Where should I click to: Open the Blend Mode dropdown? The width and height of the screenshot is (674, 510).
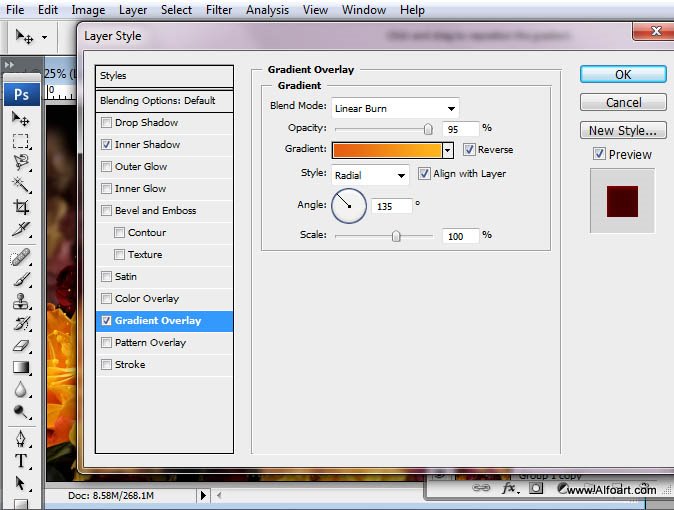tap(395, 108)
